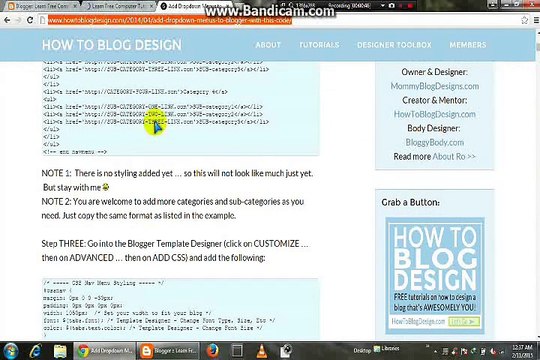Visit the HowToBlogDesign.com sidebar link
Image resolution: width=540 pixels, height=360 pixels.
pos(435,114)
